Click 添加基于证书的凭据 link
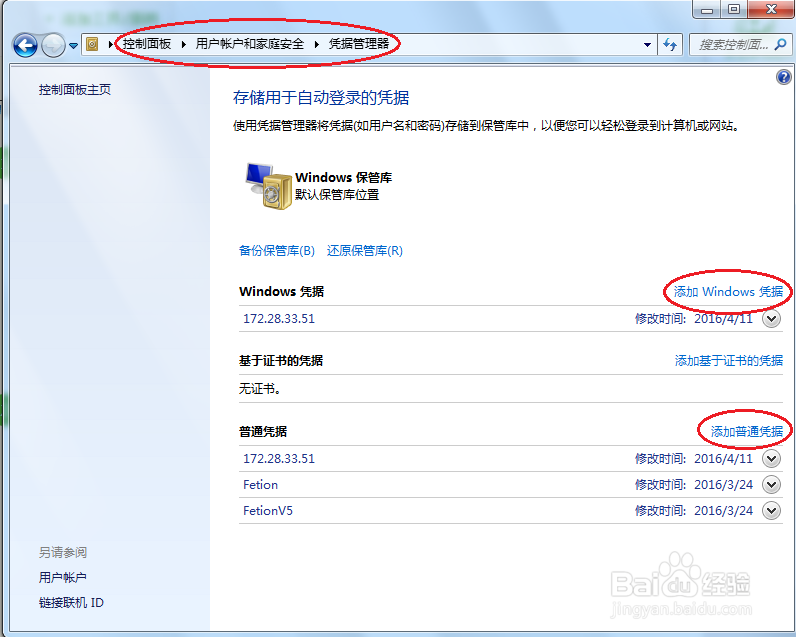This screenshot has width=796, height=637. click(x=728, y=361)
